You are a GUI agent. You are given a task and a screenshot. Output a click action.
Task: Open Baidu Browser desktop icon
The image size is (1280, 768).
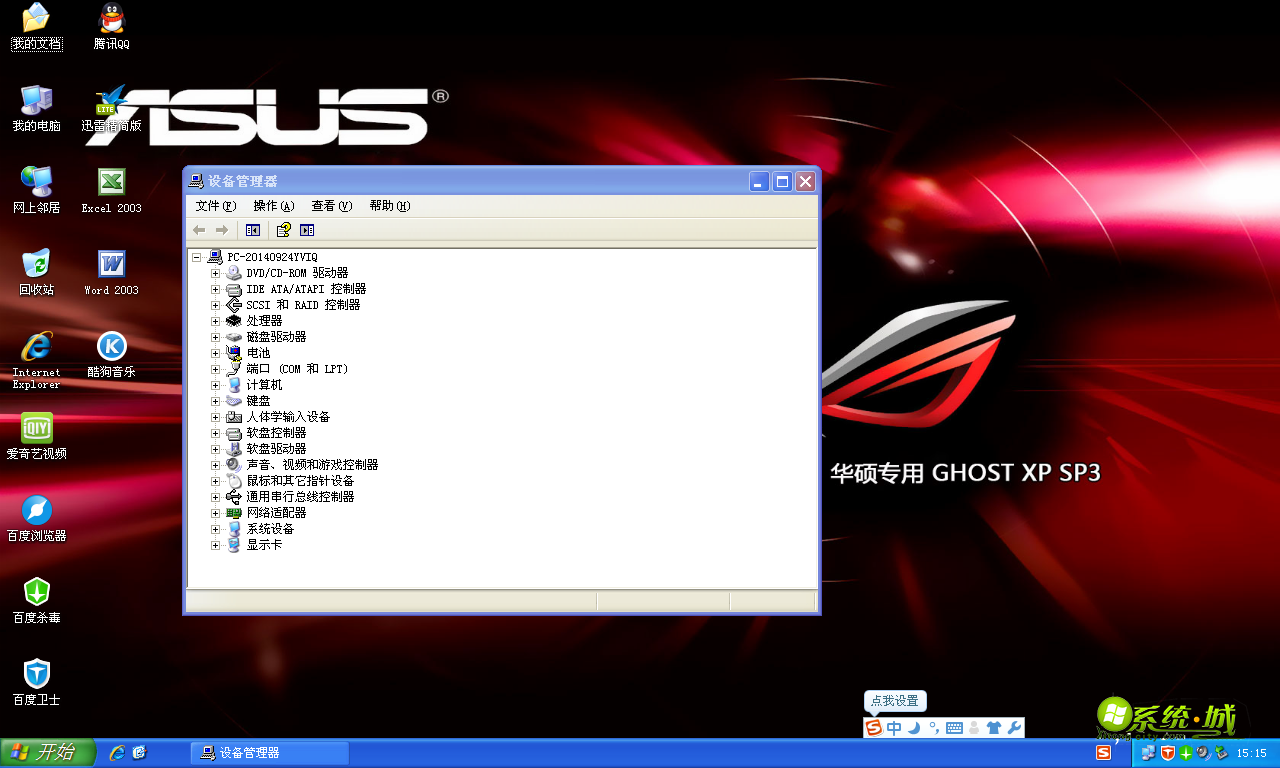pyautogui.click(x=37, y=518)
